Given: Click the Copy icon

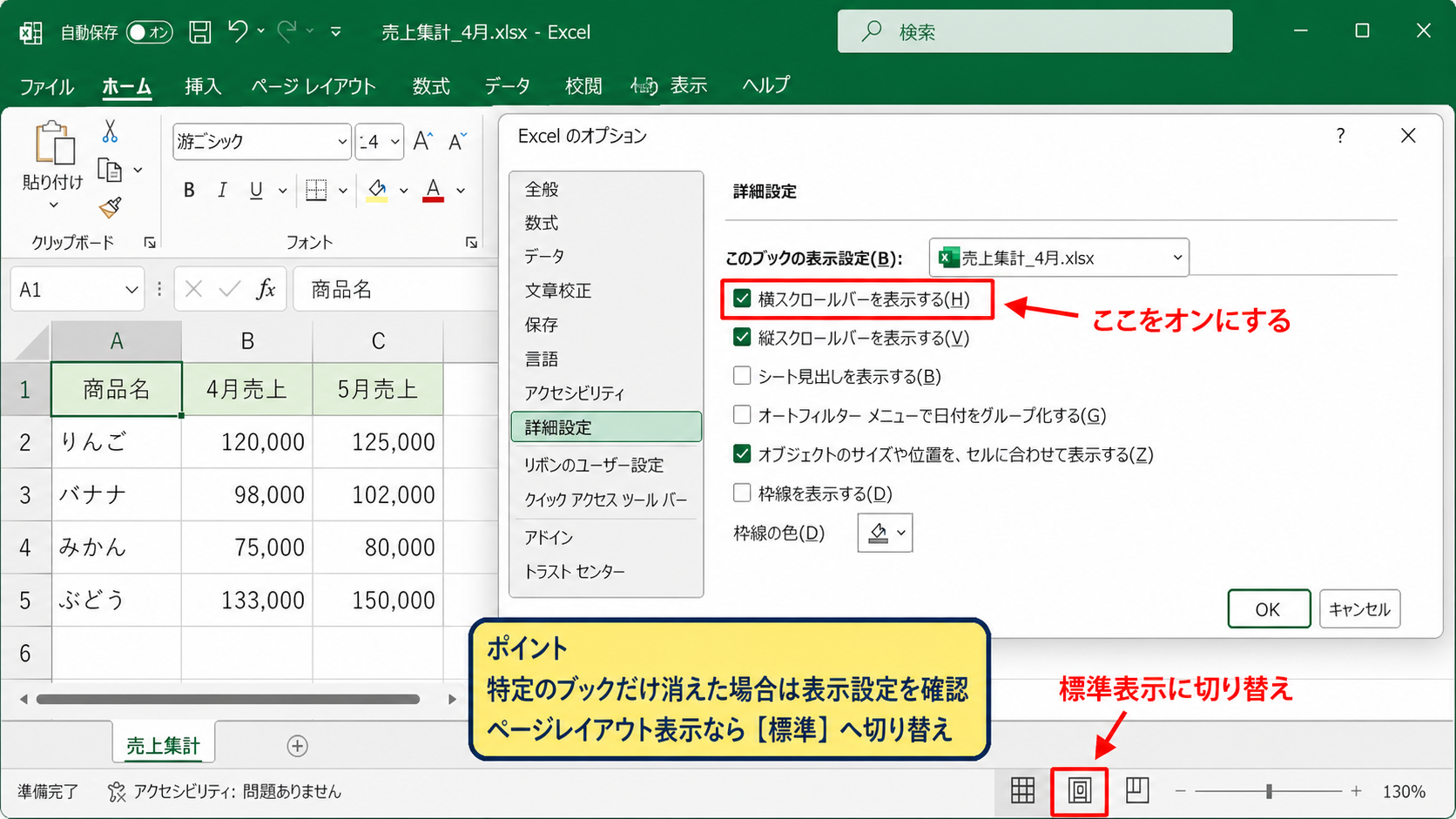Looking at the screenshot, I should click(110, 170).
